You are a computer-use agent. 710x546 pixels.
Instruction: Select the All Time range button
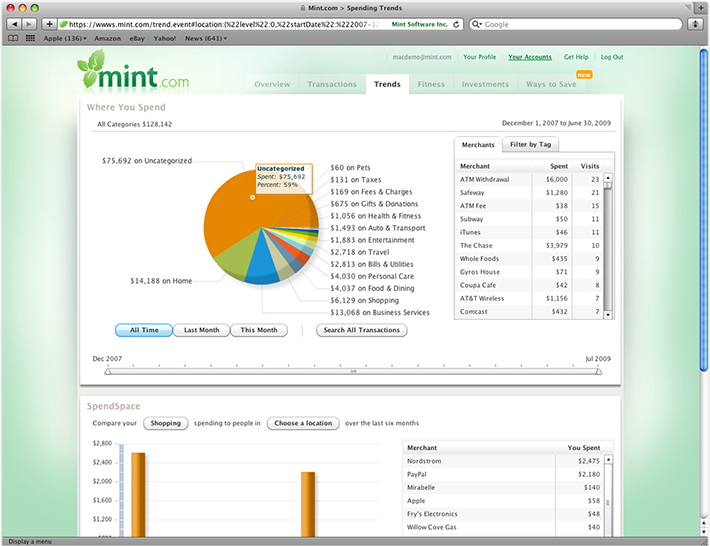(144, 330)
